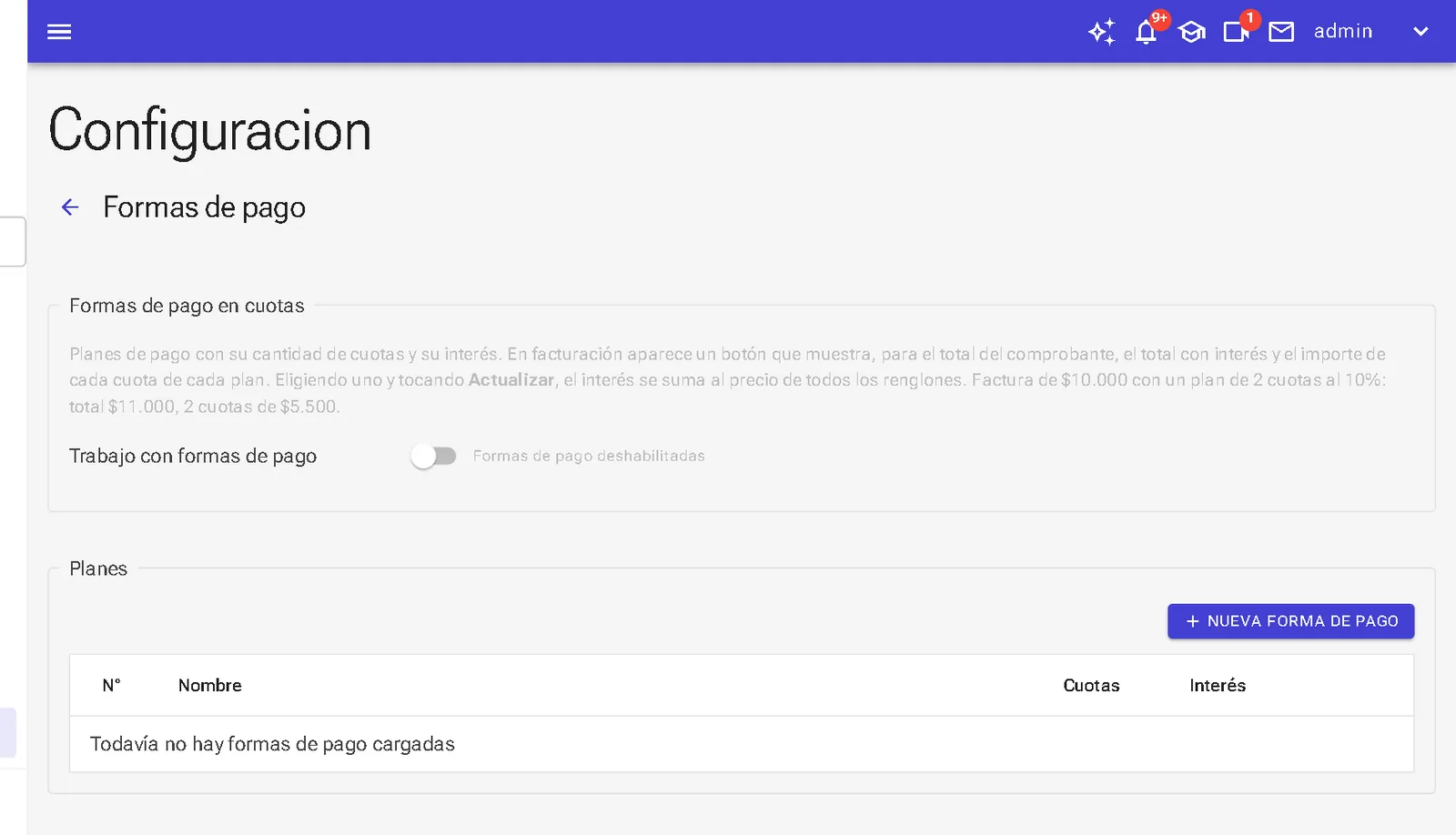Select the highlighted sidebar item at left edge

[x=8, y=732]
